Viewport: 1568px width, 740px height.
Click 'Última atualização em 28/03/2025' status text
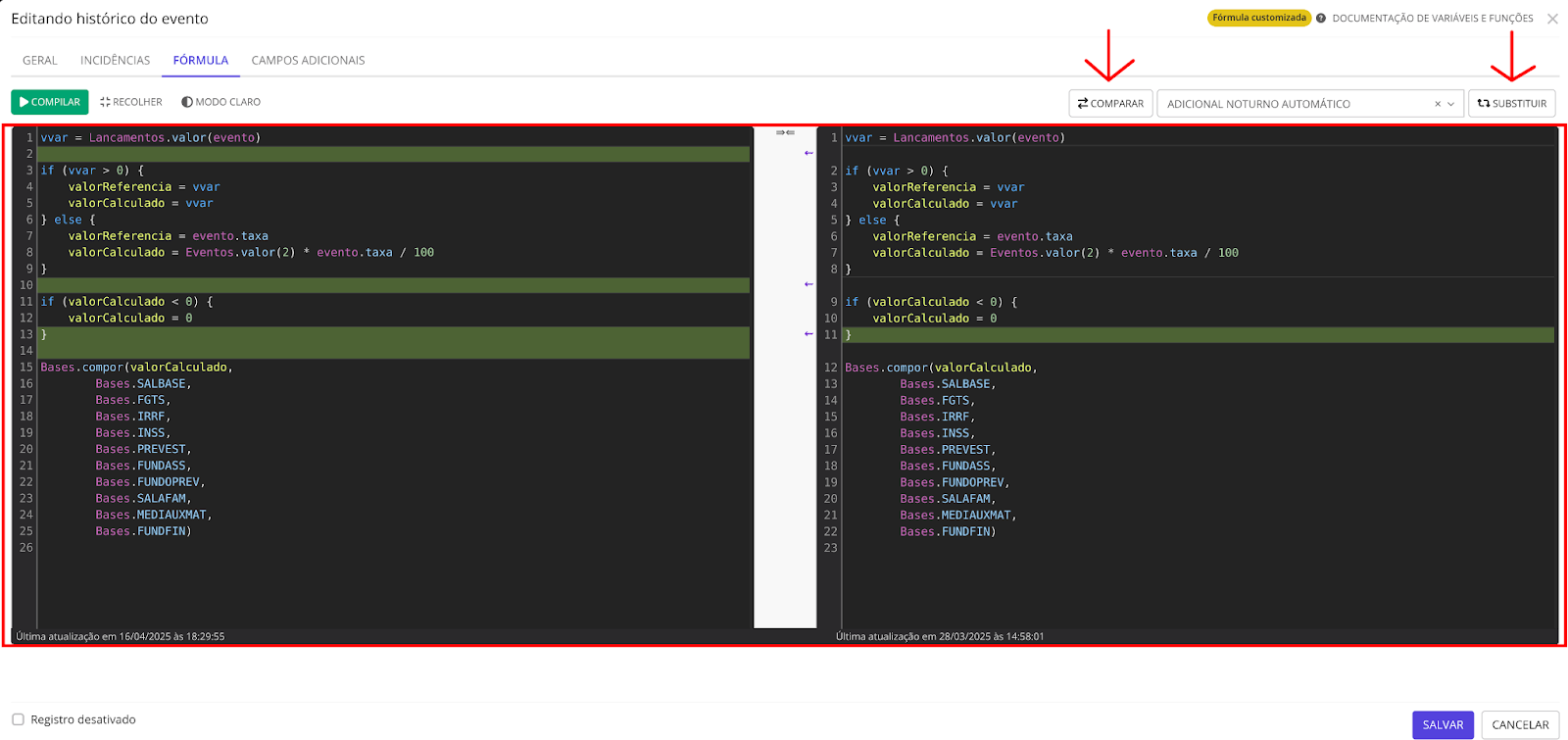pyautogui.click(x=940, y=637)
